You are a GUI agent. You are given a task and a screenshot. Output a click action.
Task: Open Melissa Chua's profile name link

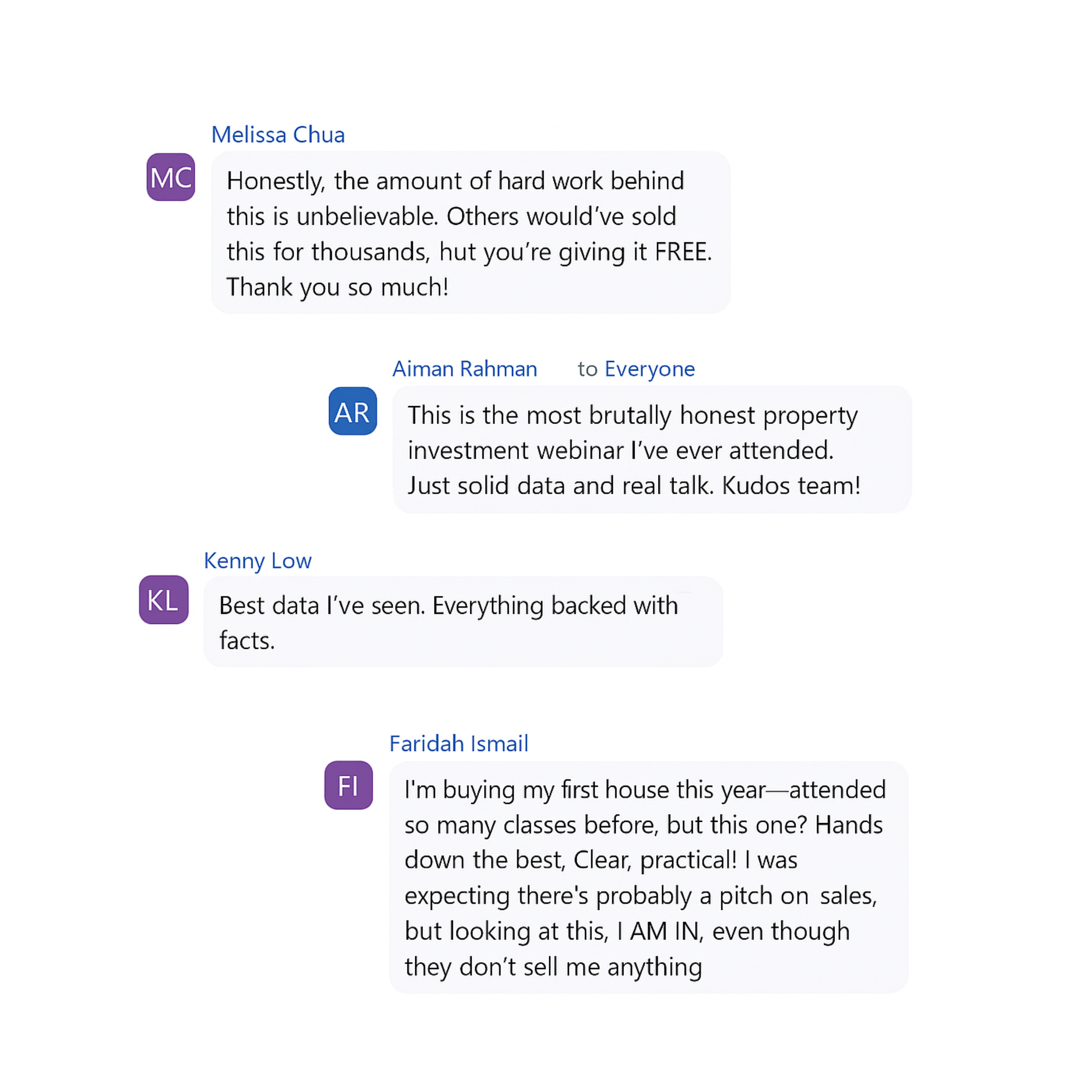pos(278,135)
